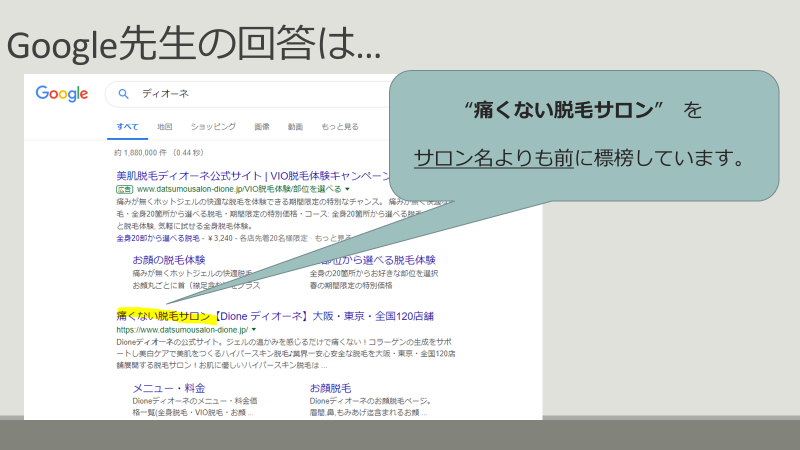Screen dimensions: 800x450
Task: Open the もっと見る menu
Action: (340, 127)
